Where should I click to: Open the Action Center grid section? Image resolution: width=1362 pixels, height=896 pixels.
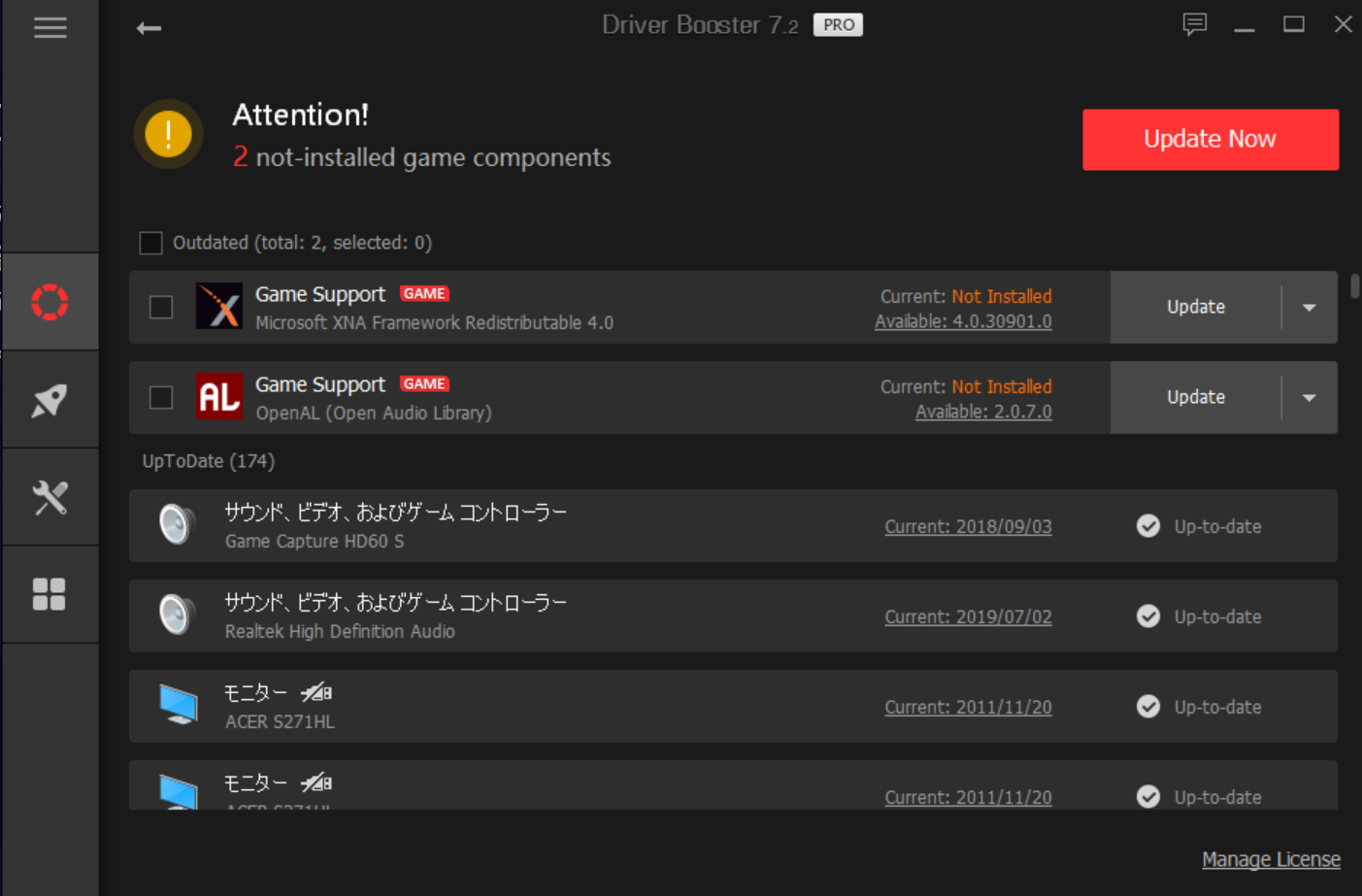coord(50,594)
